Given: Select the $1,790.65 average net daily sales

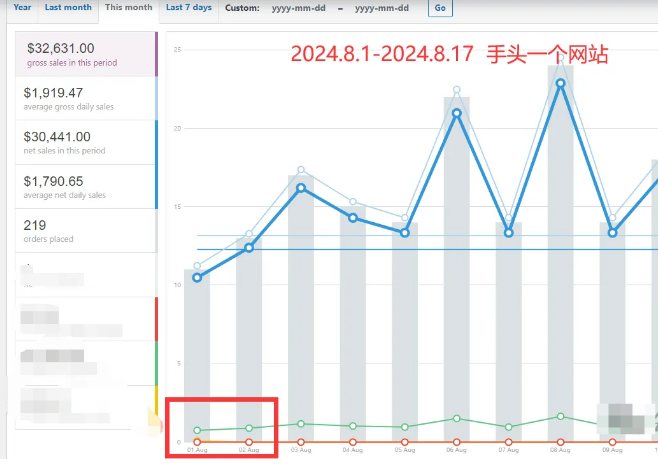Looking at the screenshot, I should [x=86, y=187].
